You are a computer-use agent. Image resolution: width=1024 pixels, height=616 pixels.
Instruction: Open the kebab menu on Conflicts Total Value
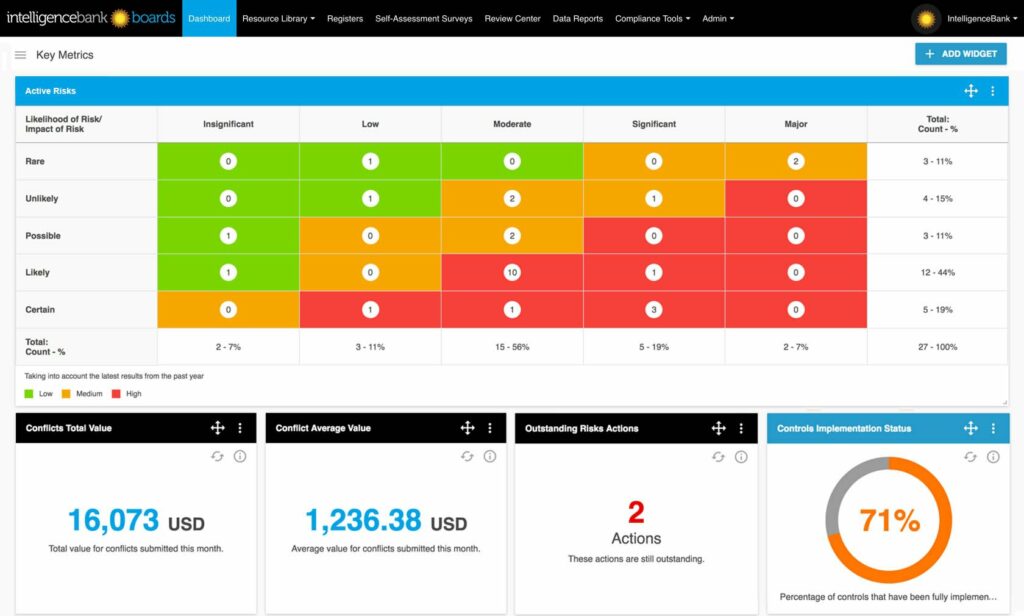coord(240,427)
